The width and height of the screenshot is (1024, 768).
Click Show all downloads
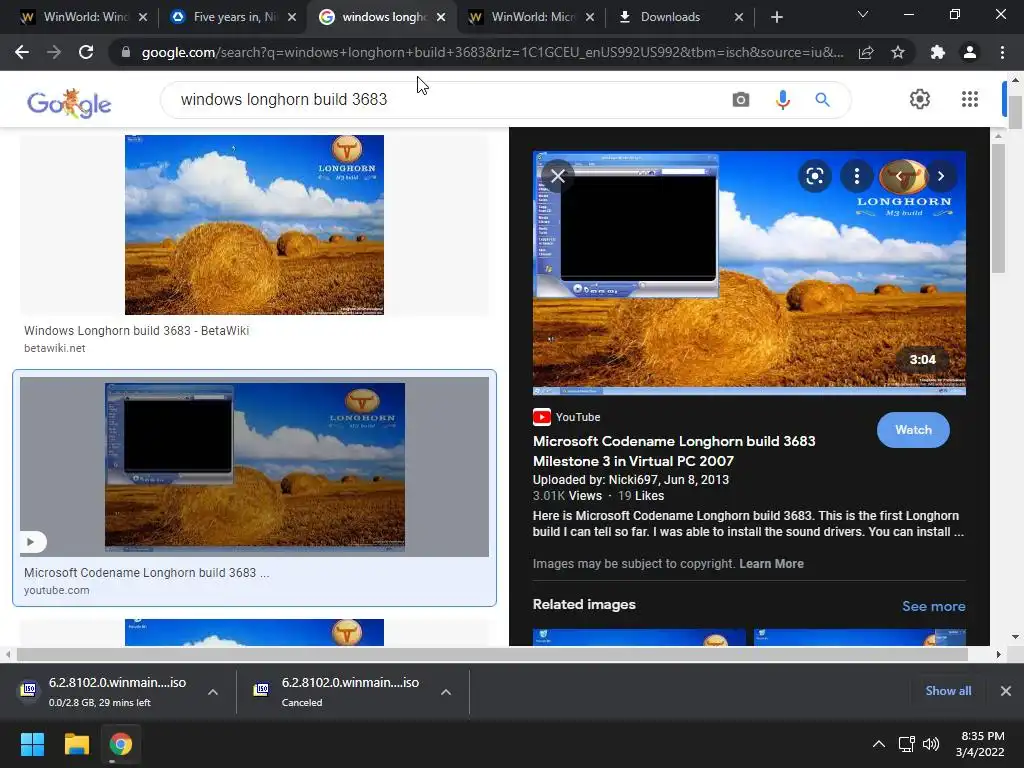coord(948,691)
